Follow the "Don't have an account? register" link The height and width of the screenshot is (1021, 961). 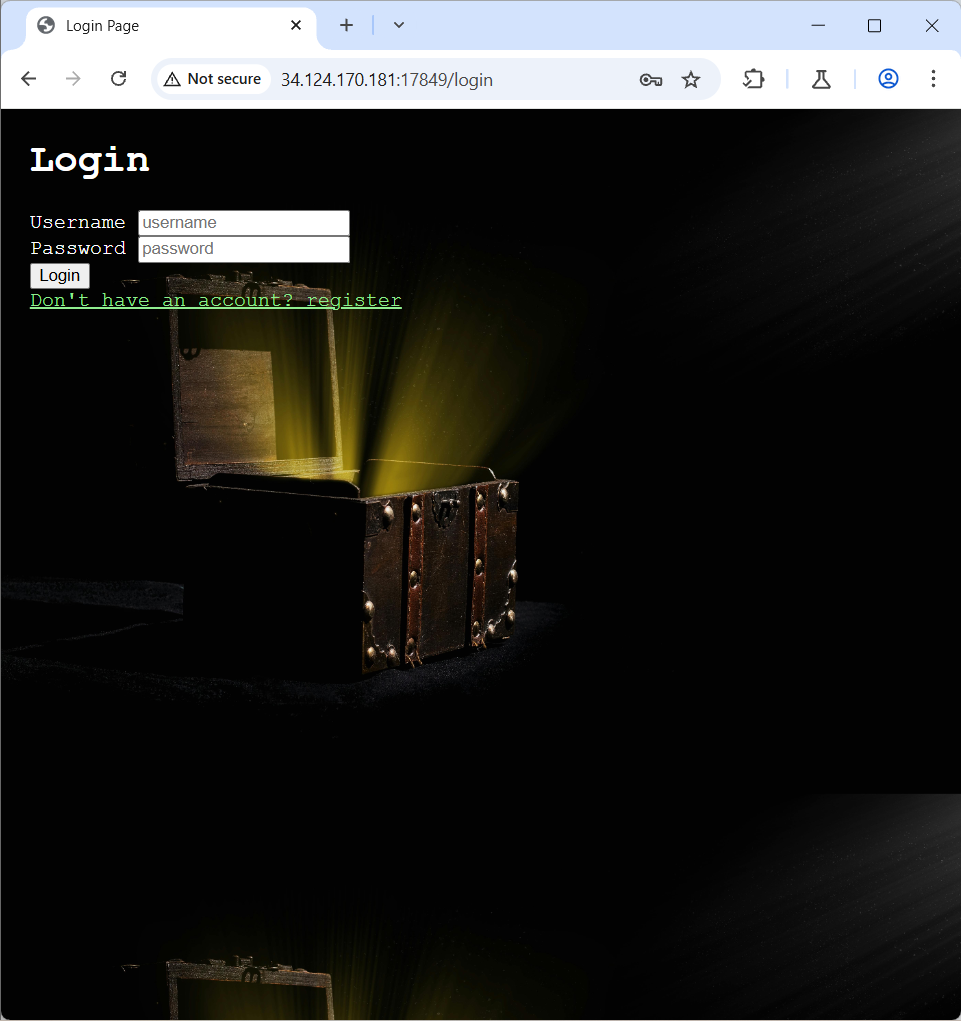tap(216, 300)
